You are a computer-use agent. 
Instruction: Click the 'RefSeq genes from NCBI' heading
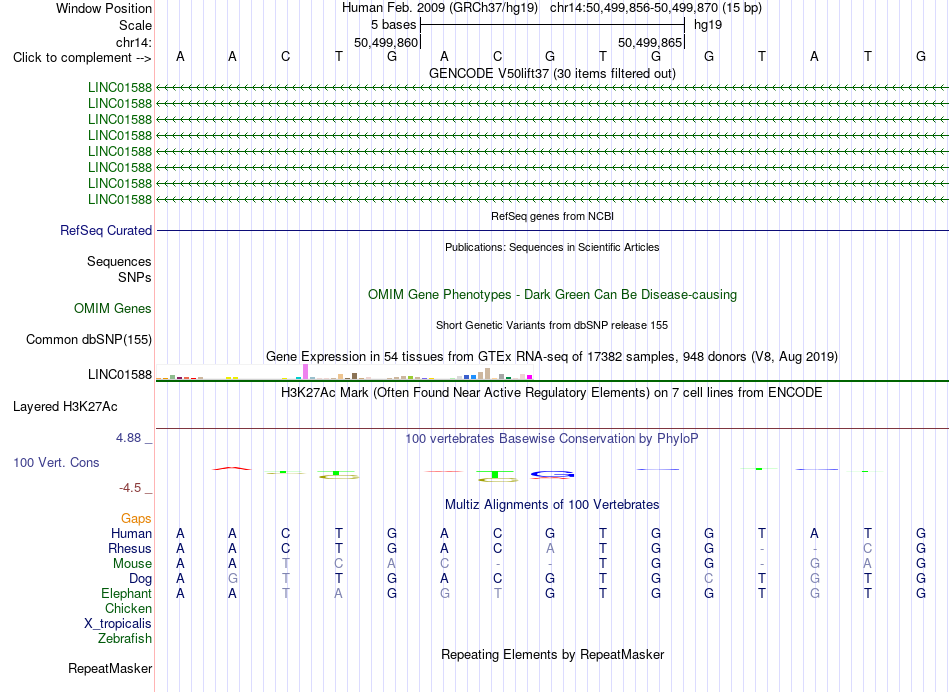pos(552,216)
